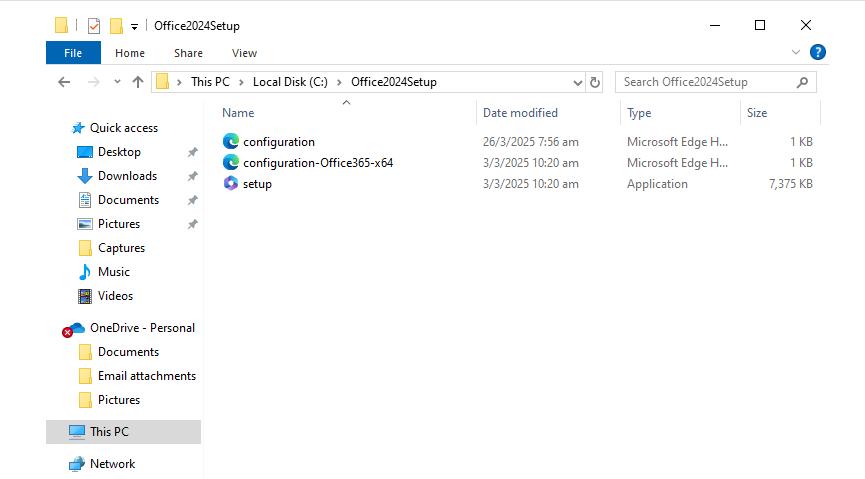Sort files by Date modified column

click(520, 113)
